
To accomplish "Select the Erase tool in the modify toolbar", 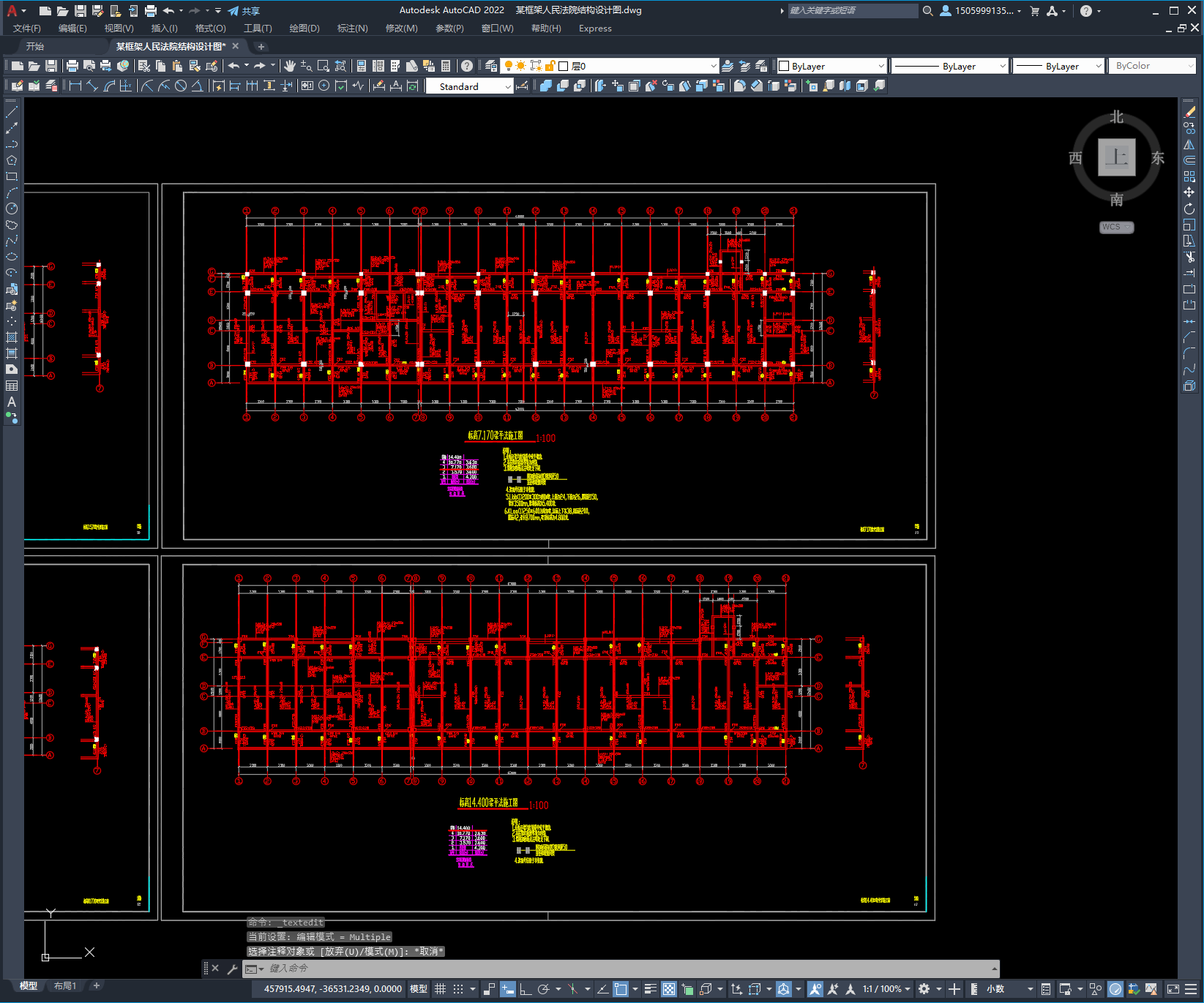I will [x=1189, y=112].
